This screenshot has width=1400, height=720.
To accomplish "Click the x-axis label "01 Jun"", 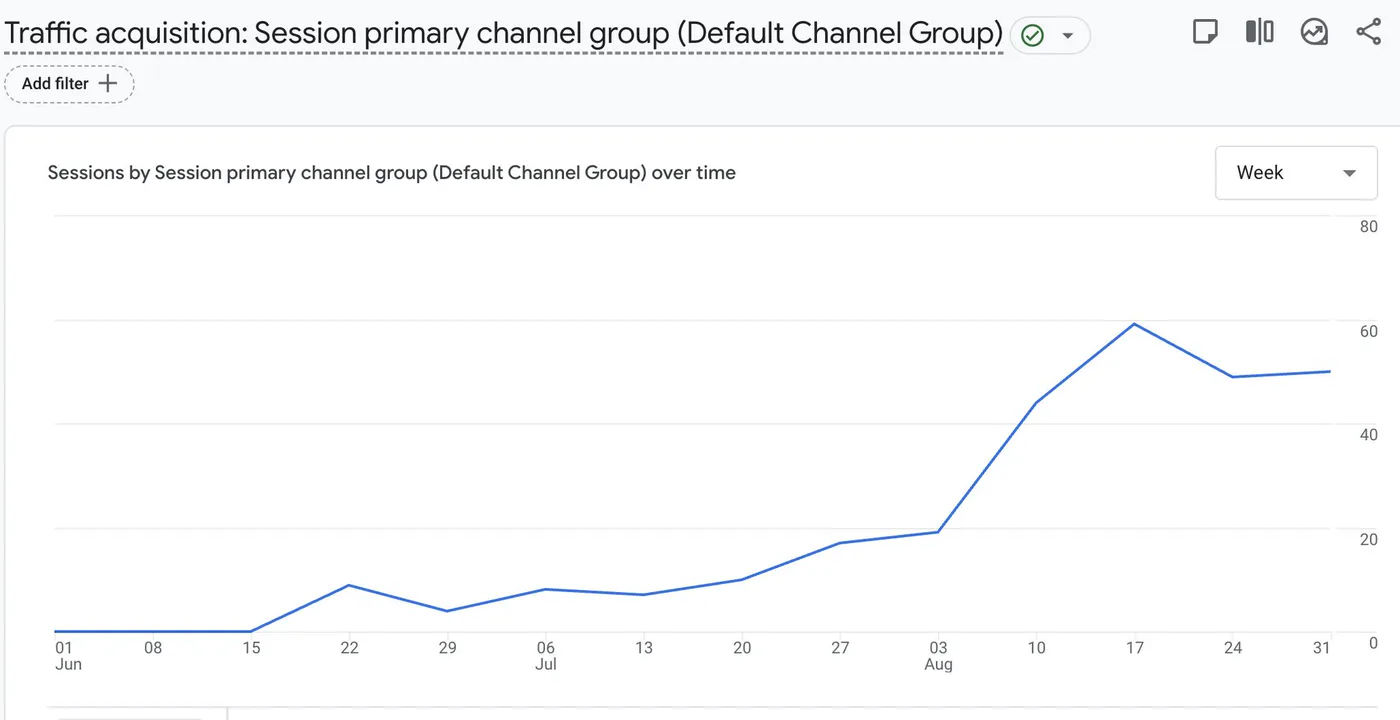I will pyautogui.click(x=66, y=655).
